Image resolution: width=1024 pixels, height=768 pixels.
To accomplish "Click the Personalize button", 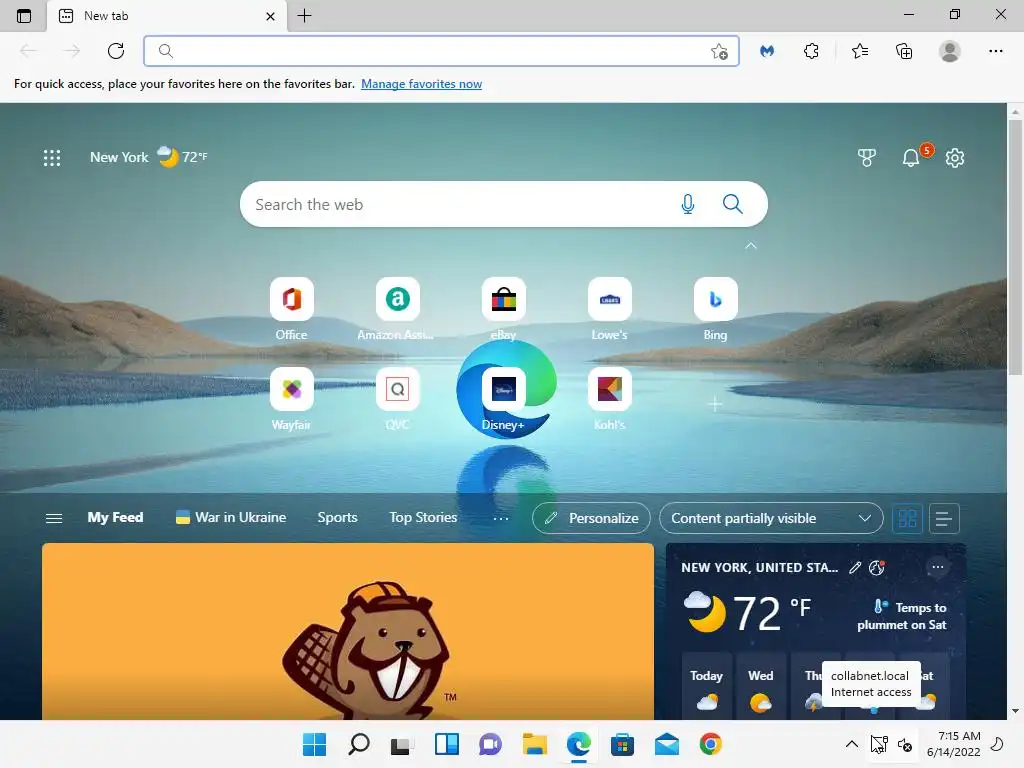I will 591,518.
